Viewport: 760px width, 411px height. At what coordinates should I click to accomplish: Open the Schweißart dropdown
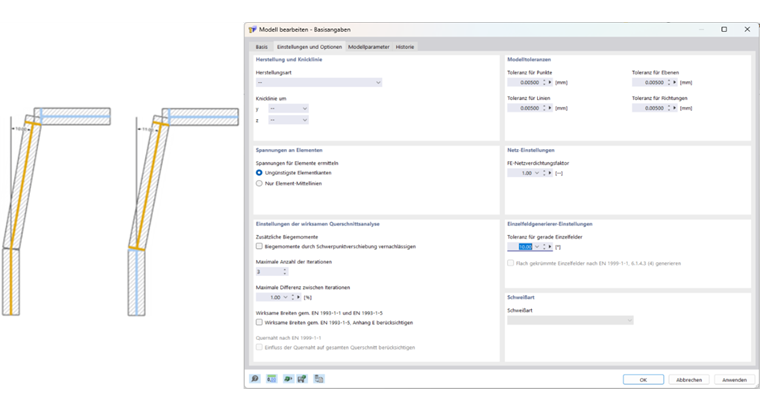[570, 320]
